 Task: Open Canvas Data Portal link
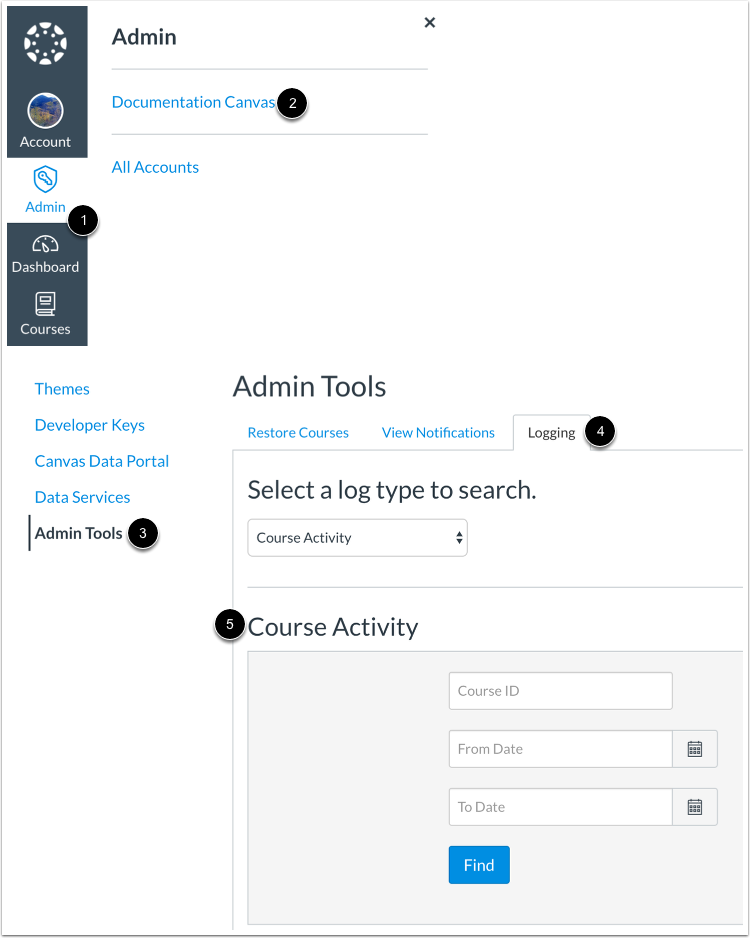pos(102,461)
